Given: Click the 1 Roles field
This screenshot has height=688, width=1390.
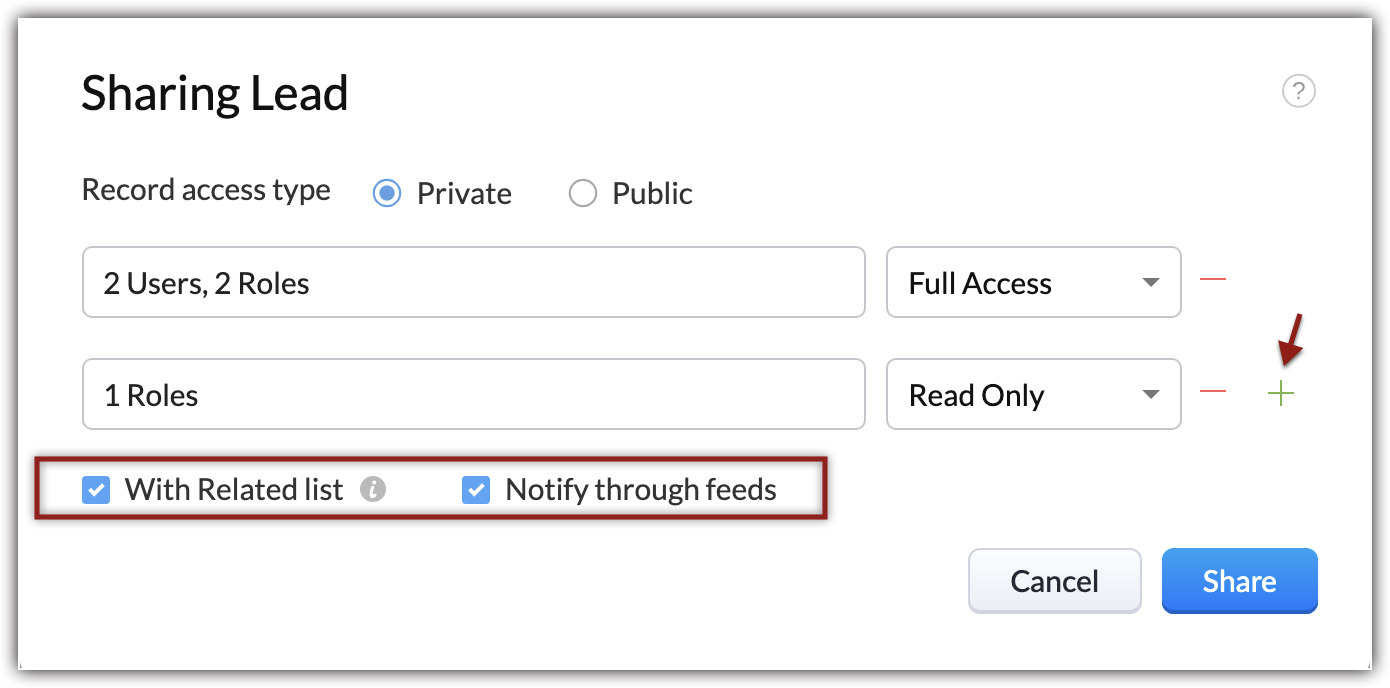Looking at the screenshot, I should click(473, 395).
